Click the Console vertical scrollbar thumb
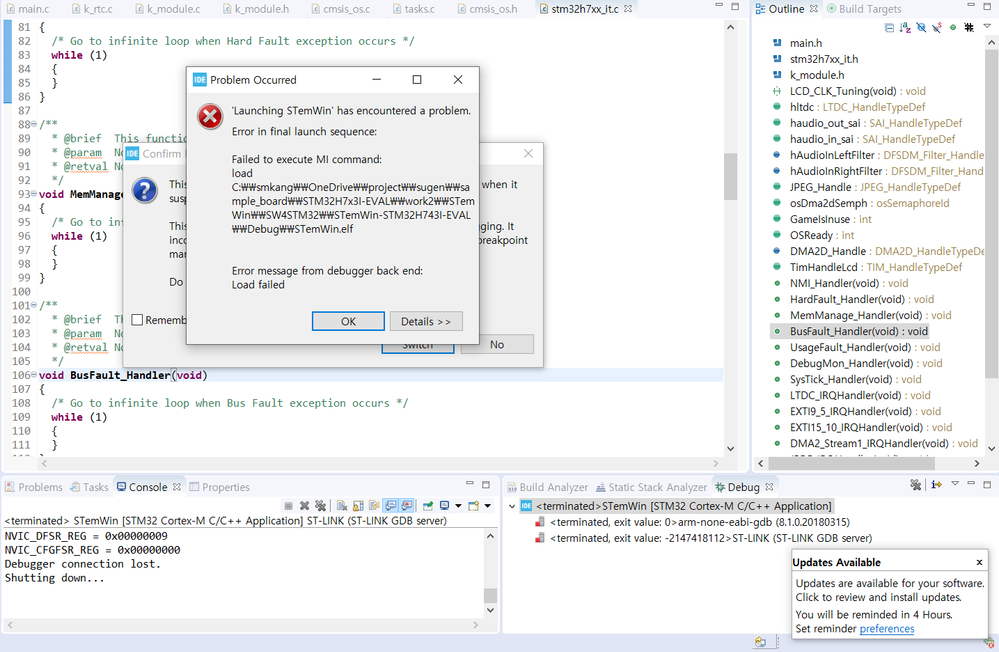 489,595
